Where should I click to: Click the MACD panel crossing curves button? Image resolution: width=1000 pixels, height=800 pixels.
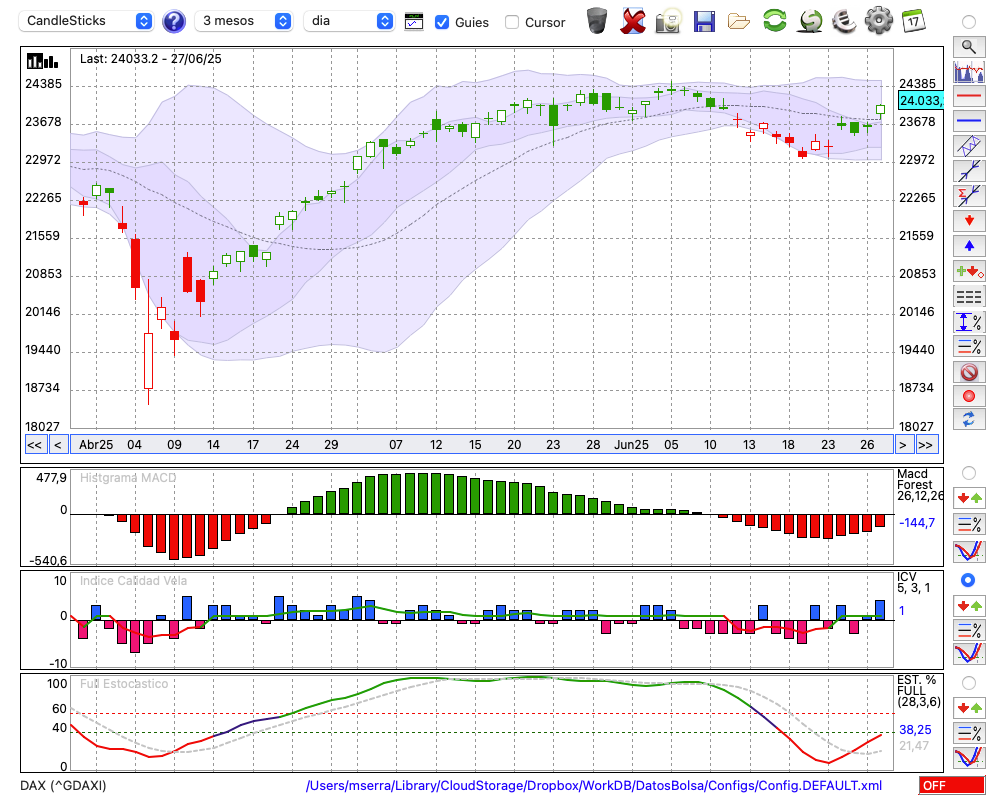(x=969, y=551)
